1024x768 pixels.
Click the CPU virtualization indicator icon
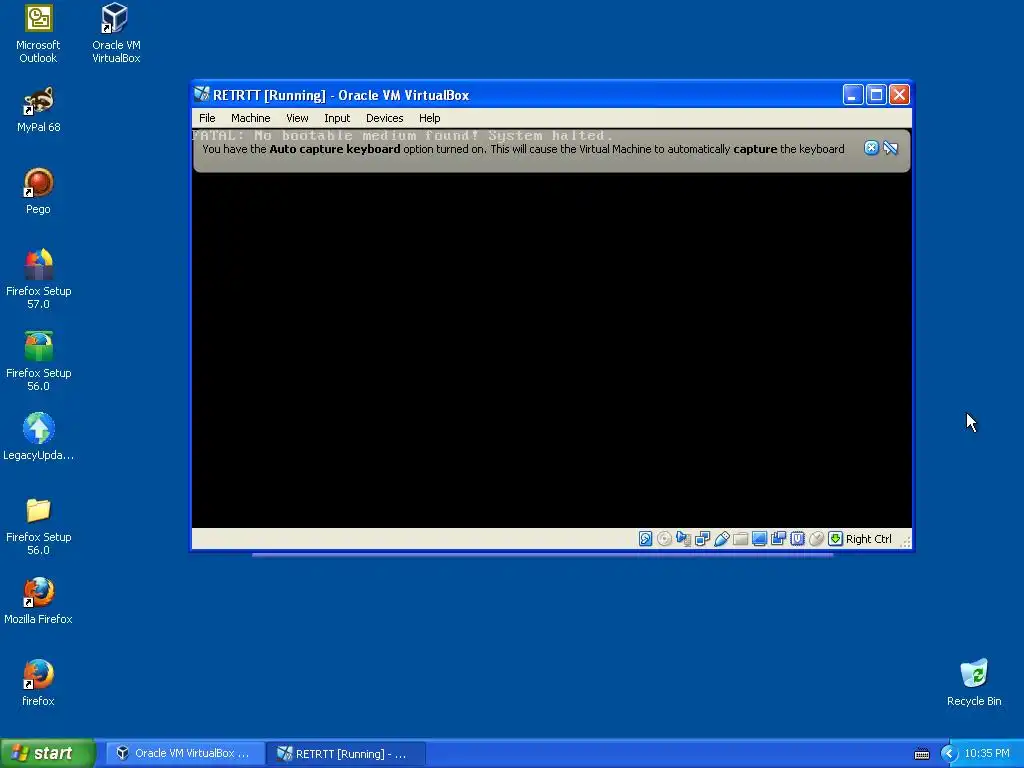[x=797, y=539]
